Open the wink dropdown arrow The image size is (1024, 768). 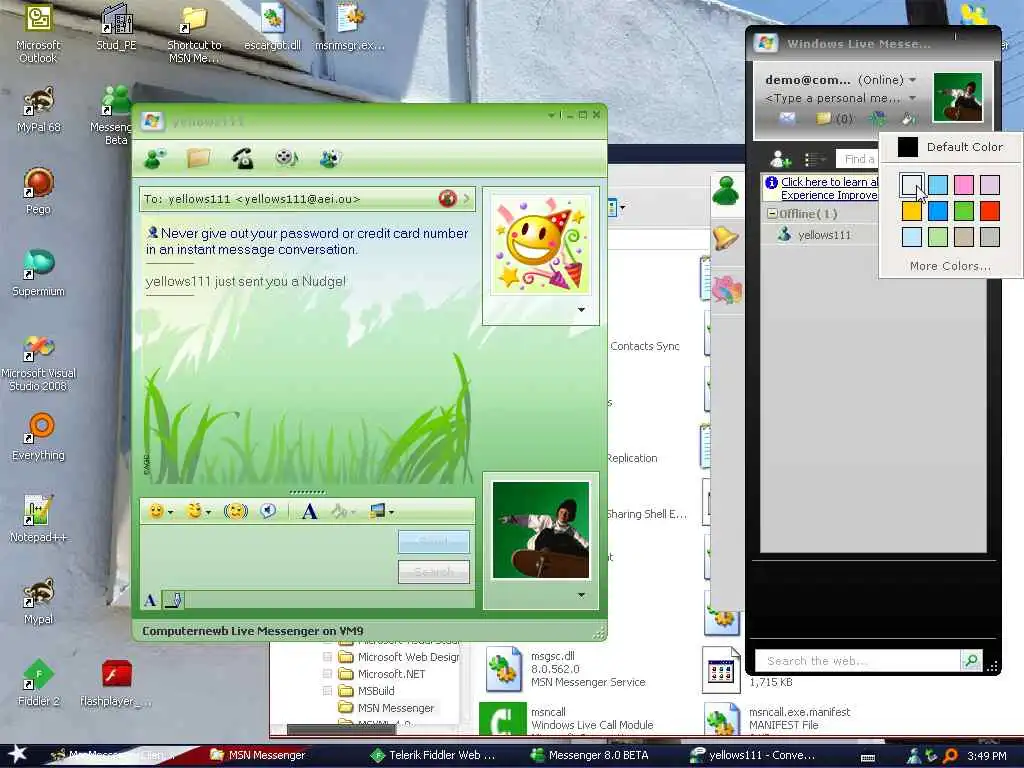(x=208, y=513)
